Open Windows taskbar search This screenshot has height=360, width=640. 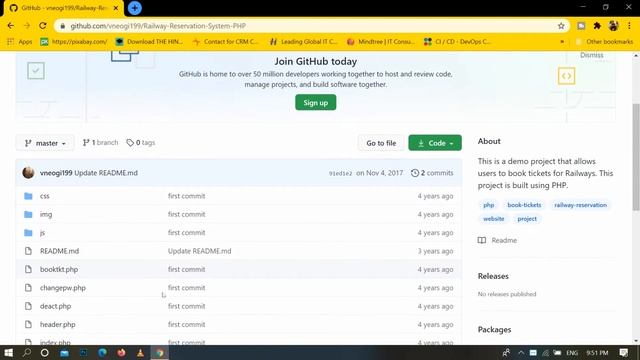(x=27, y=353)
